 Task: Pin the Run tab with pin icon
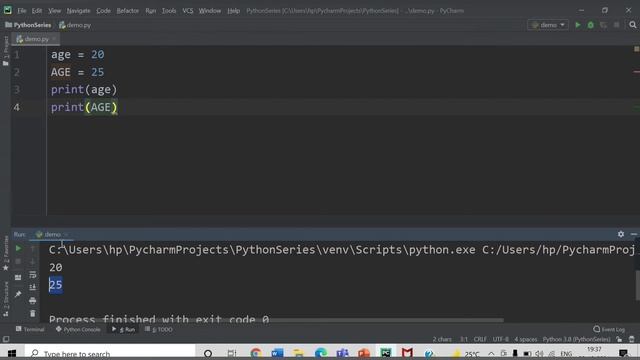[x=18, y=294]
